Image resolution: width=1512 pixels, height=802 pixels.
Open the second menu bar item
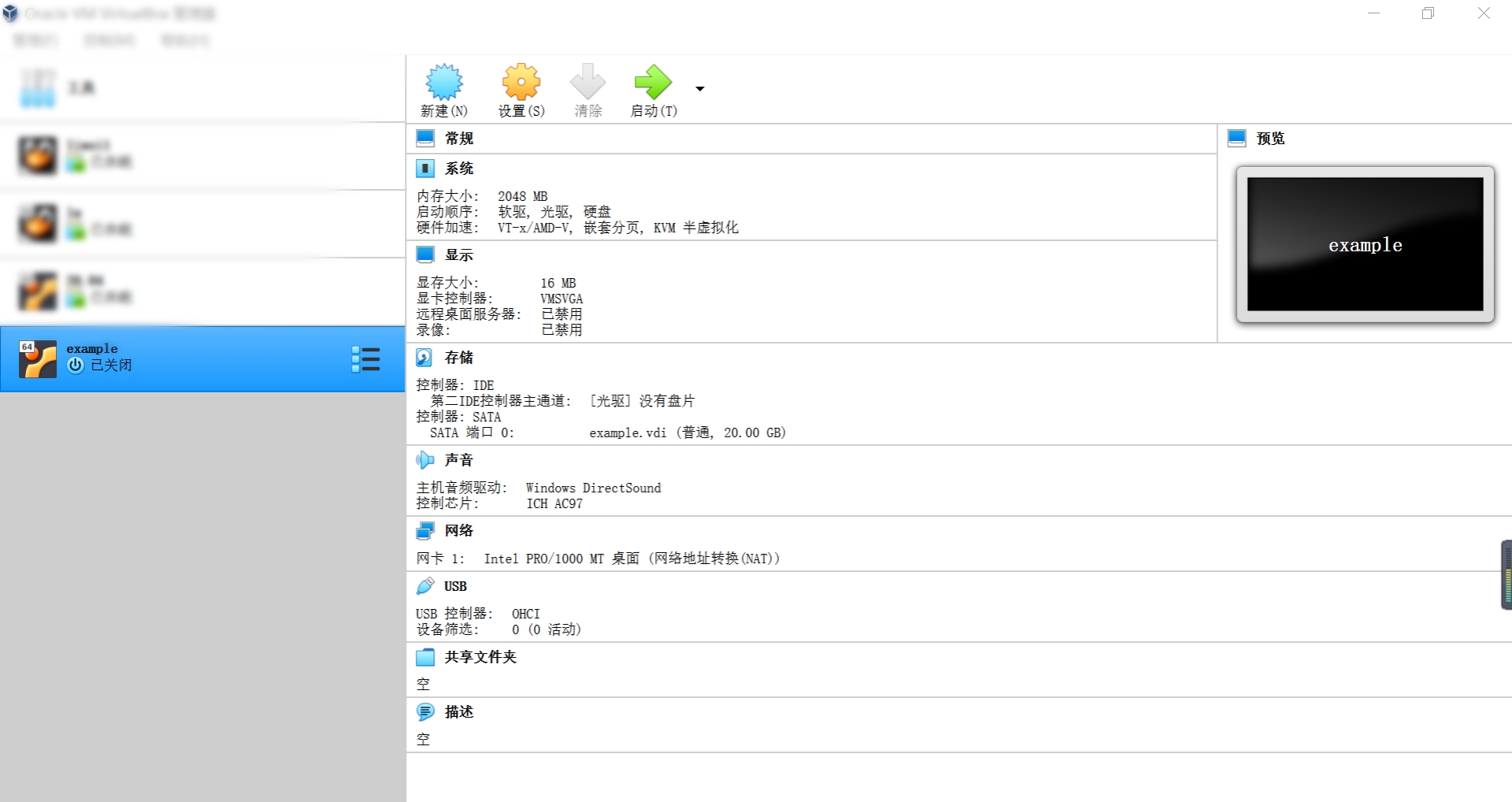(109, 40)
